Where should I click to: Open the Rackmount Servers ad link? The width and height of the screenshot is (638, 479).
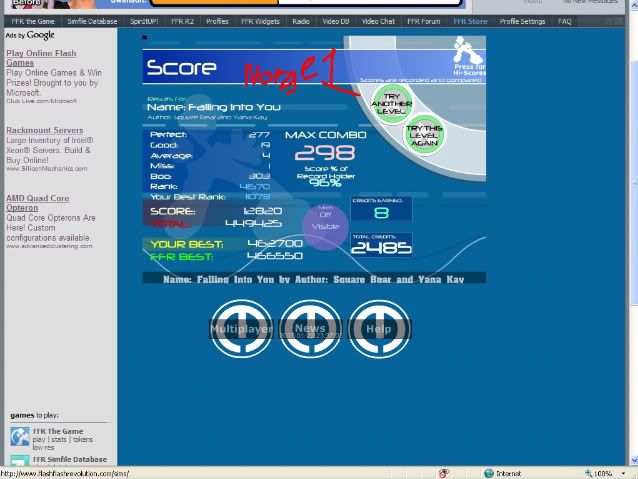click(45, 130)
